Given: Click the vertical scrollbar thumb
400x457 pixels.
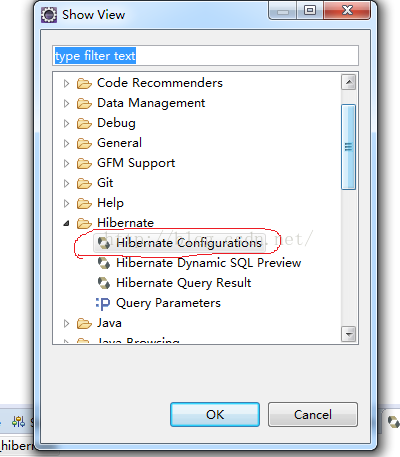Looking at the screenshot, I should pos(349,147).
